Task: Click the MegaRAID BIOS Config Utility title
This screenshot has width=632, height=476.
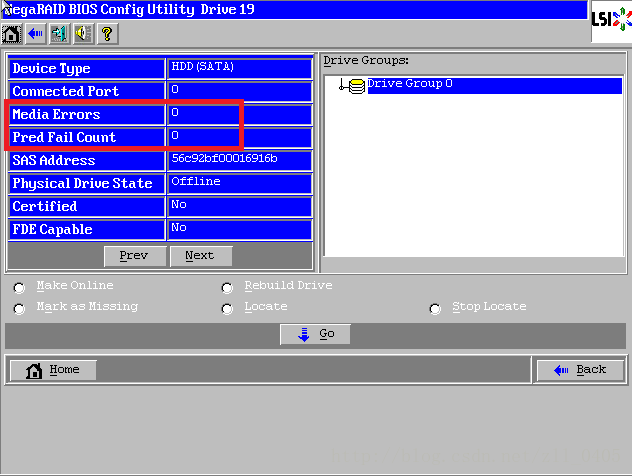Action: click(131, 9)
